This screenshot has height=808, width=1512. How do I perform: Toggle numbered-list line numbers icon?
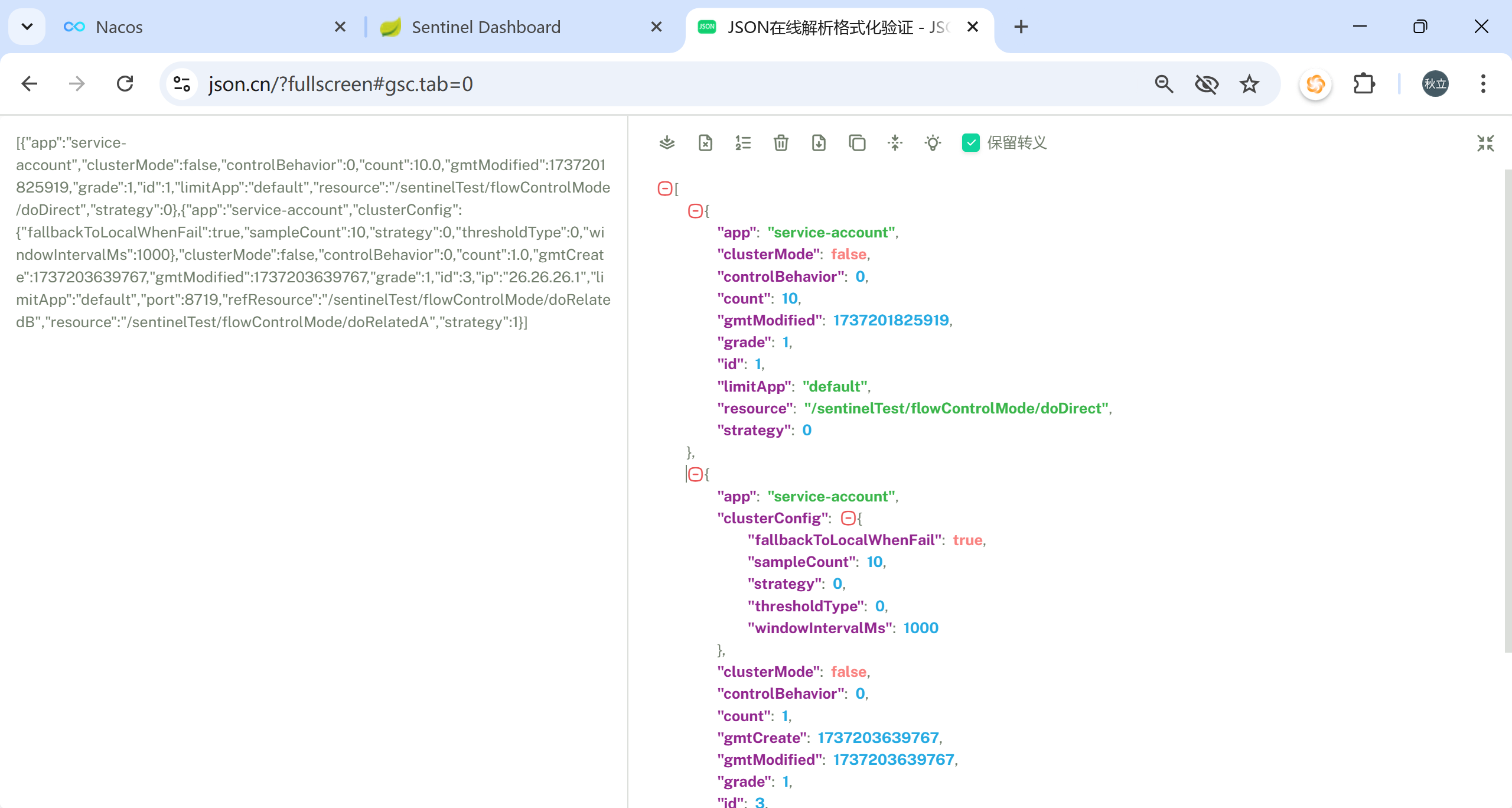pos(743,143)
